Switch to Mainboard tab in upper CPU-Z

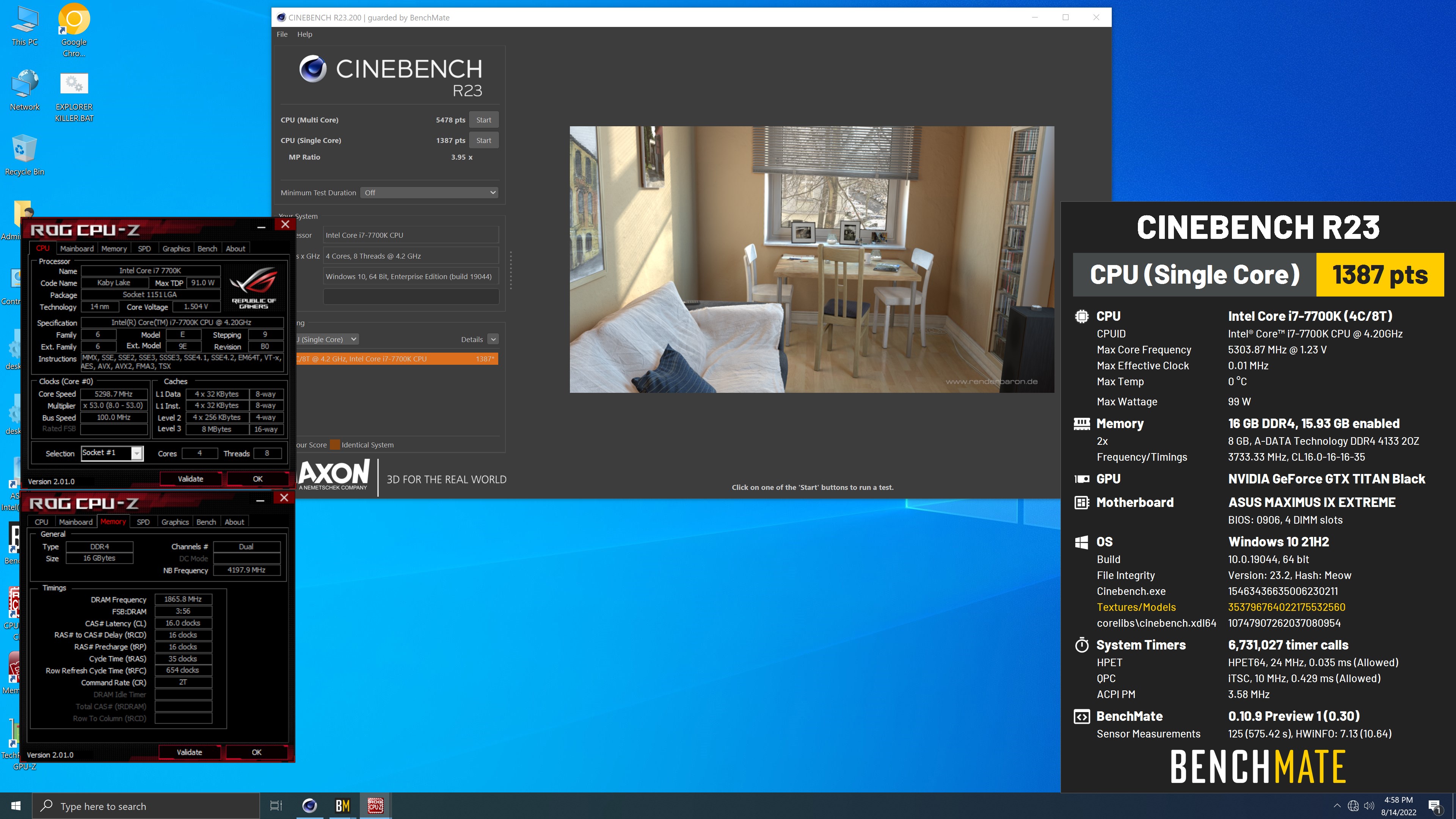[x=77, y=249]
